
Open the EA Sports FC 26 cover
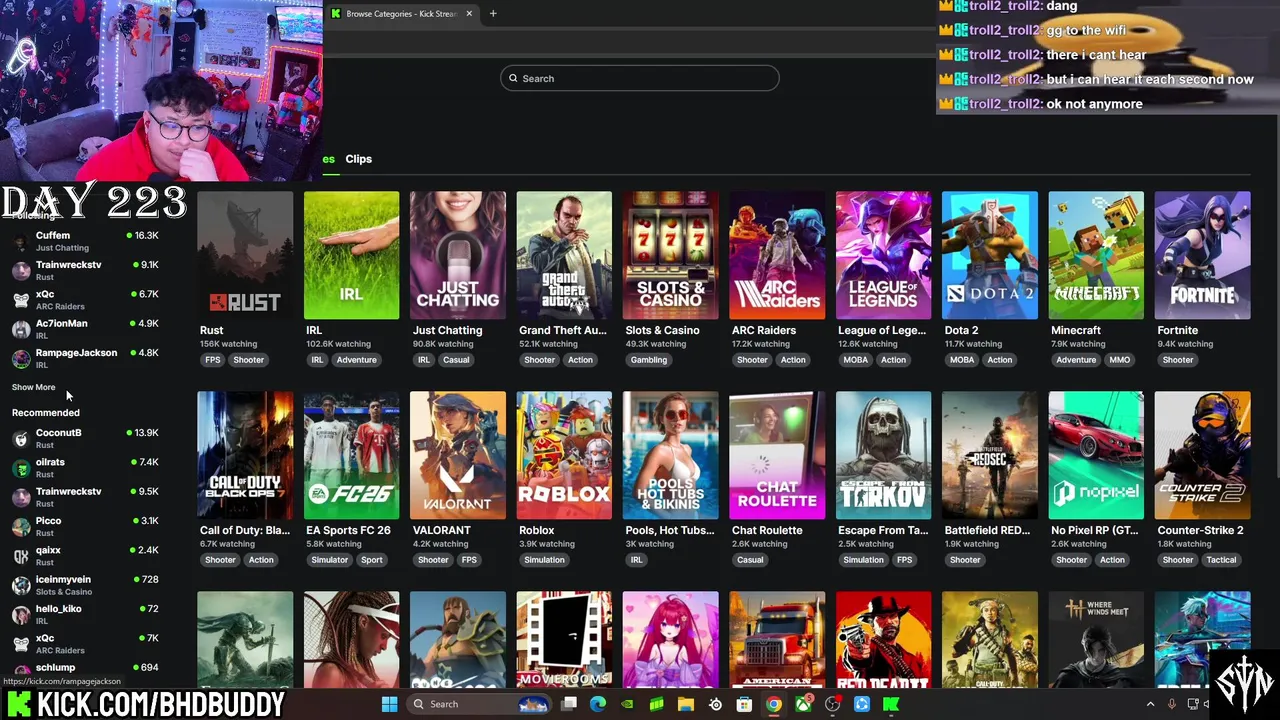351,455
